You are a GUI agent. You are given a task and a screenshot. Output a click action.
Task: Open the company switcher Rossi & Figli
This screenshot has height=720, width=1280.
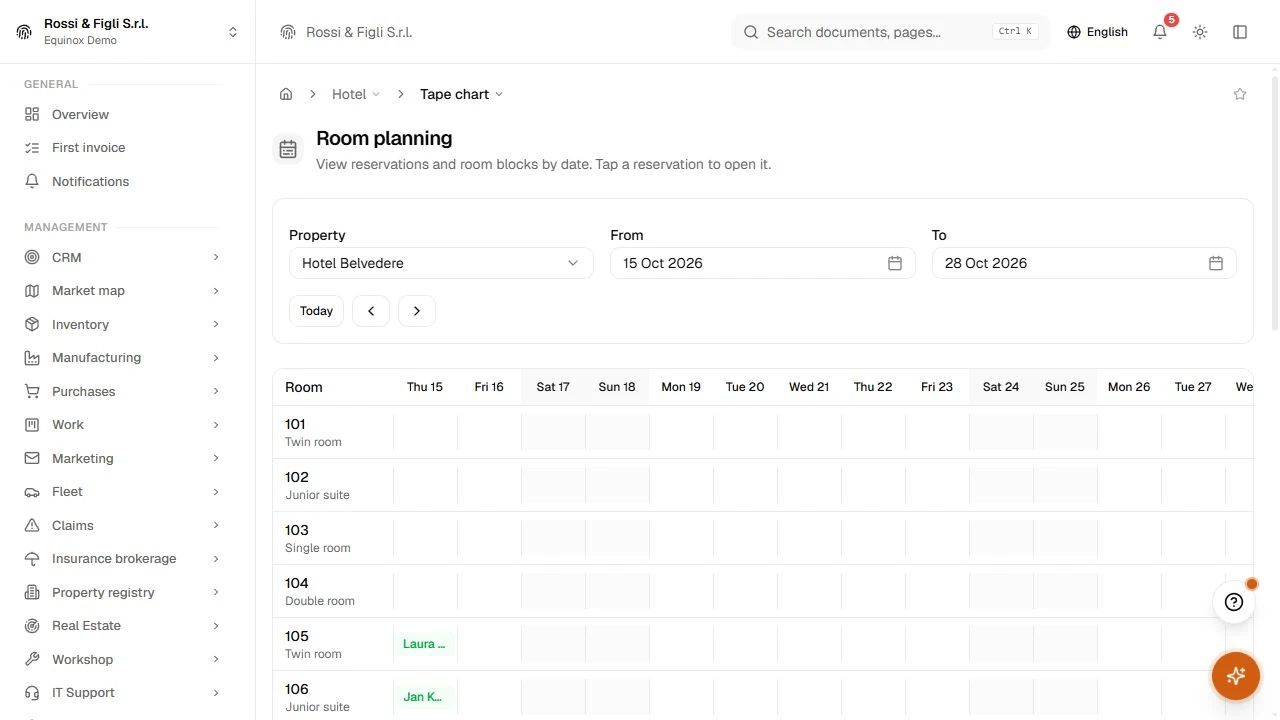point(127,31)
